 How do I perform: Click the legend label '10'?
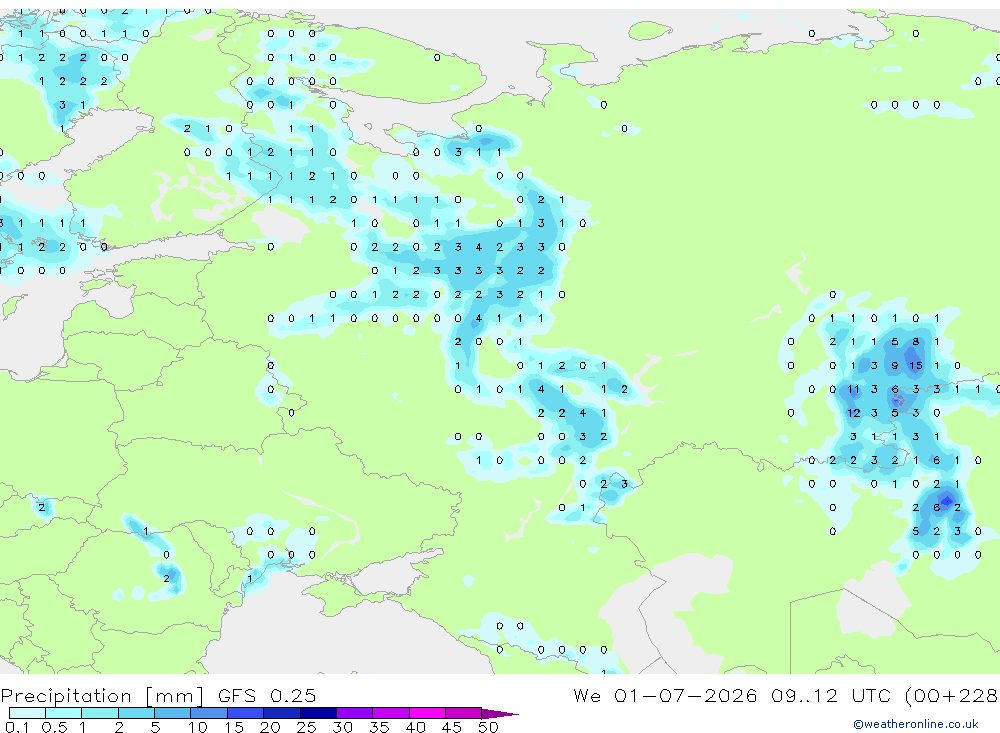(x=198, y=727)
